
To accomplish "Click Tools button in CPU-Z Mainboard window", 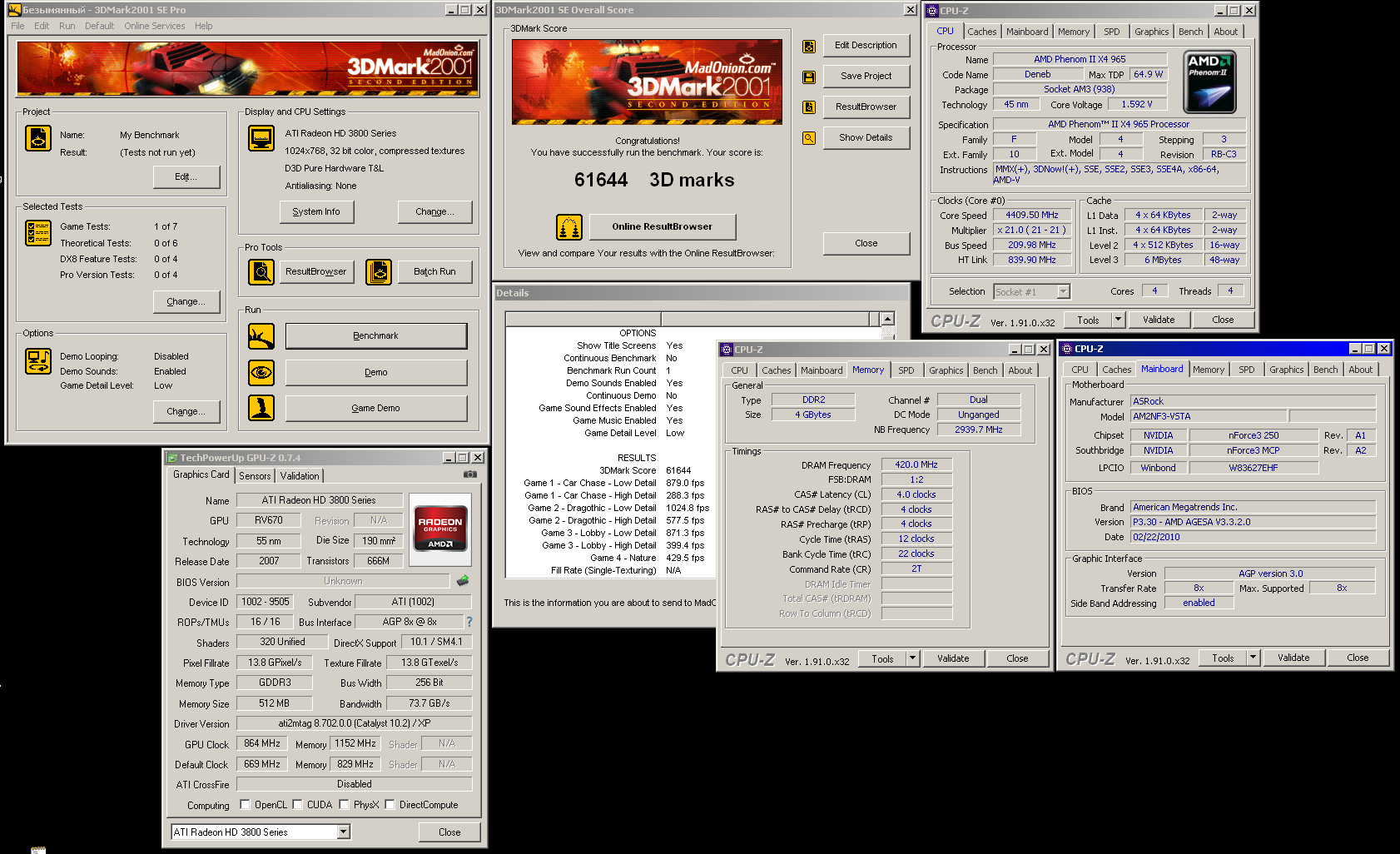I will [1223, 658].
